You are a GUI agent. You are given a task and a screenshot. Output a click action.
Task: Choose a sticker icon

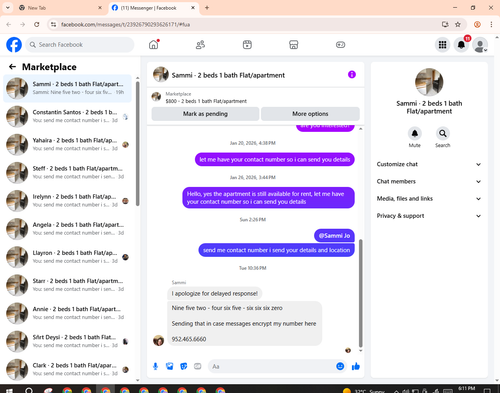[184, 366]
